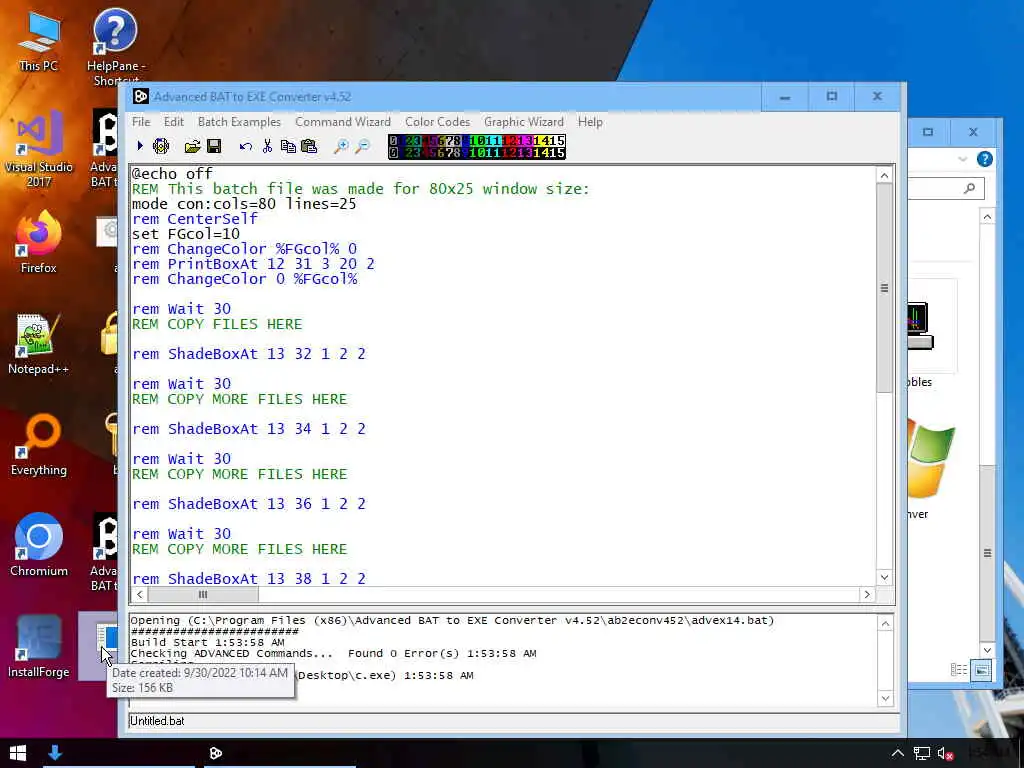Cut selection with the scissors icon
The image size is (1024, 768).
pos(267,146)
